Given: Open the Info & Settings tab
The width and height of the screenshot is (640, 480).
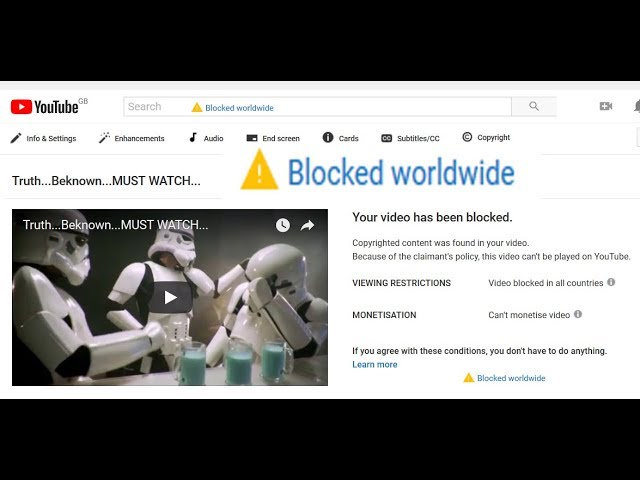Looking at the screenshot, I should point(43,138).
